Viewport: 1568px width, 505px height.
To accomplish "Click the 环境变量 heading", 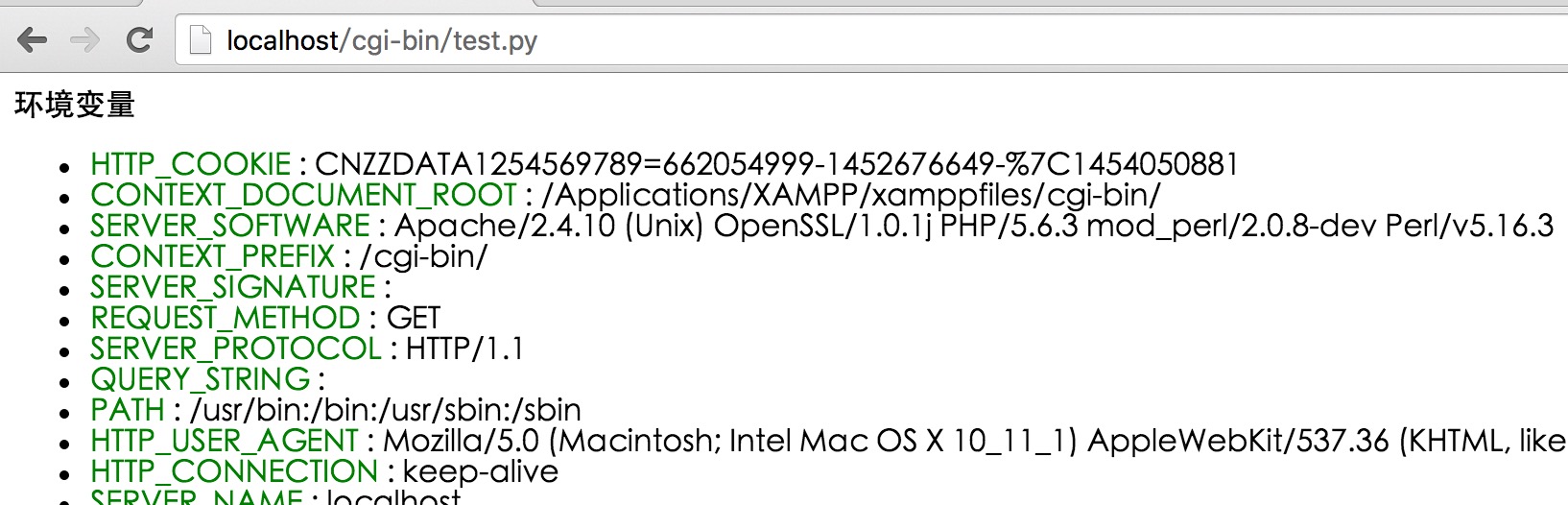I will (x=75, y=105).
